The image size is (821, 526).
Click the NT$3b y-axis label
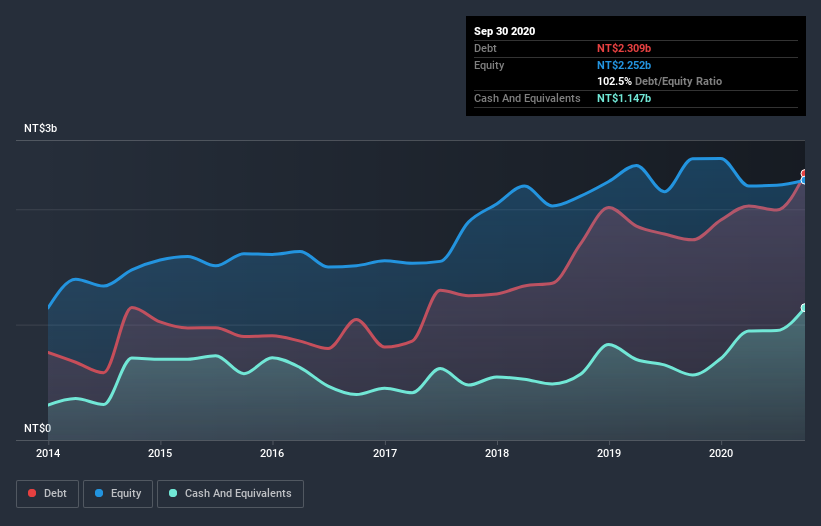(x=40, y=128)
